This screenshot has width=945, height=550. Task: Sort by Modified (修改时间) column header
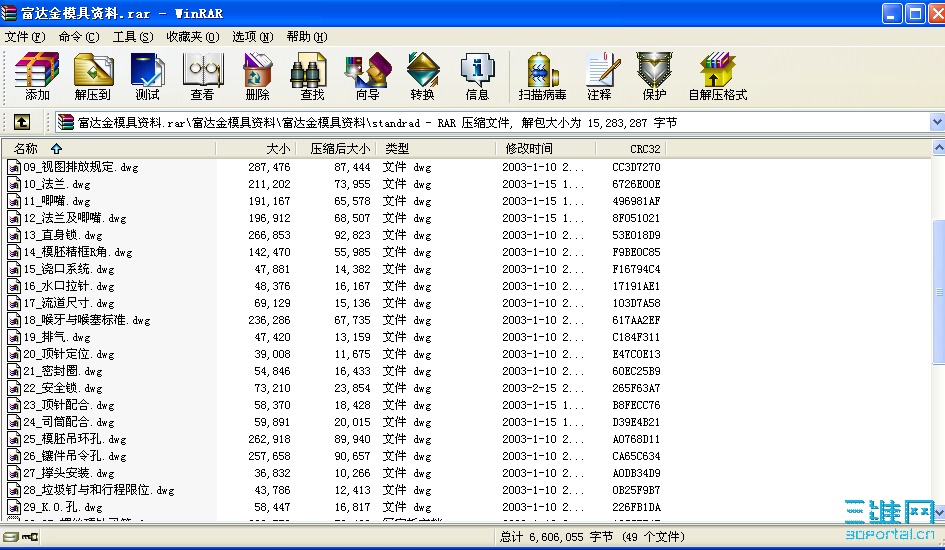click(546, 148)
